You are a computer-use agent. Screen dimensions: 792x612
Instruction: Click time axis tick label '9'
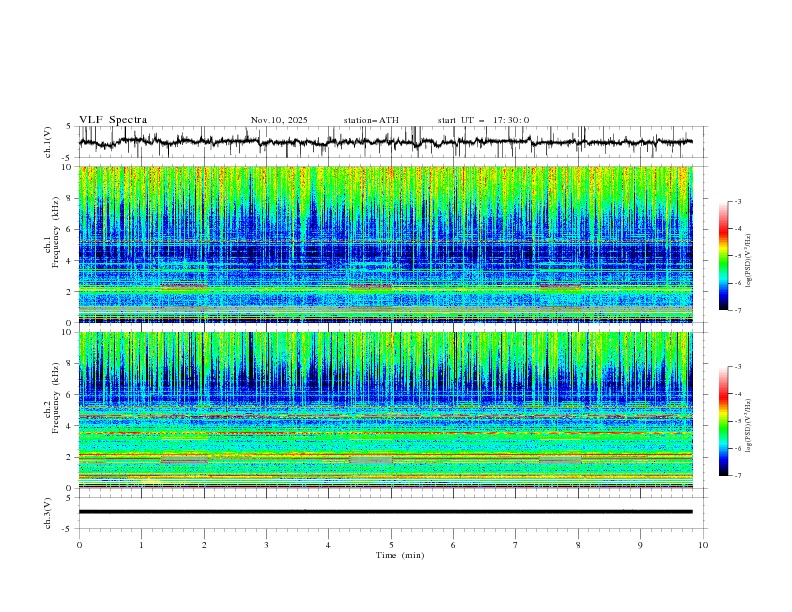click(640, 545)
